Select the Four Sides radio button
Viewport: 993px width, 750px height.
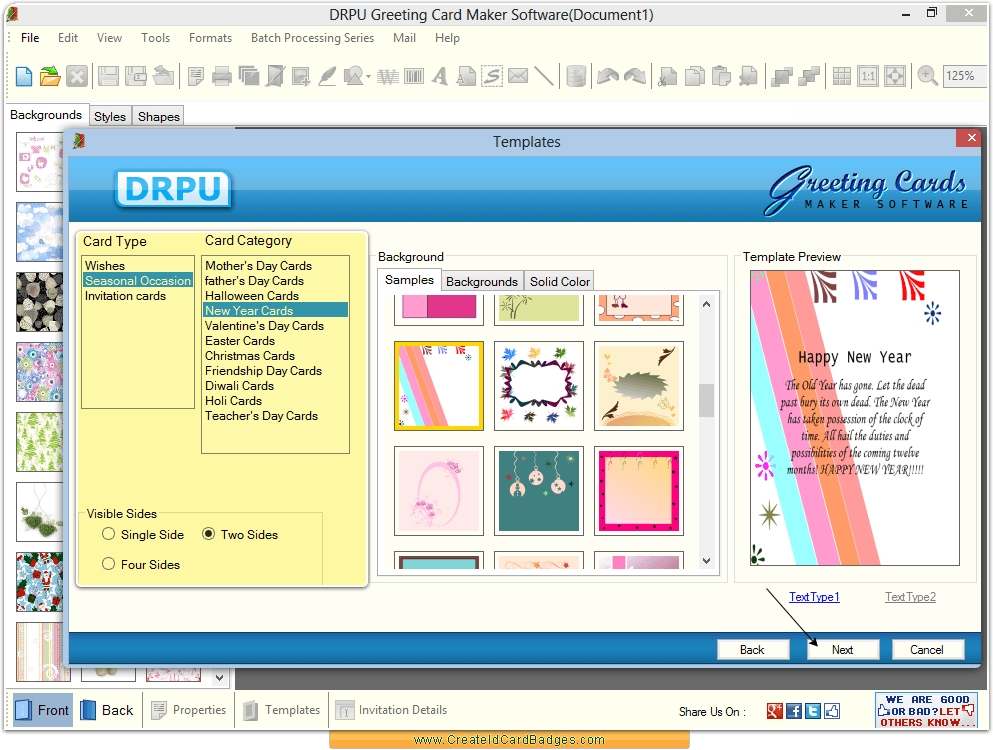(108, 564)
